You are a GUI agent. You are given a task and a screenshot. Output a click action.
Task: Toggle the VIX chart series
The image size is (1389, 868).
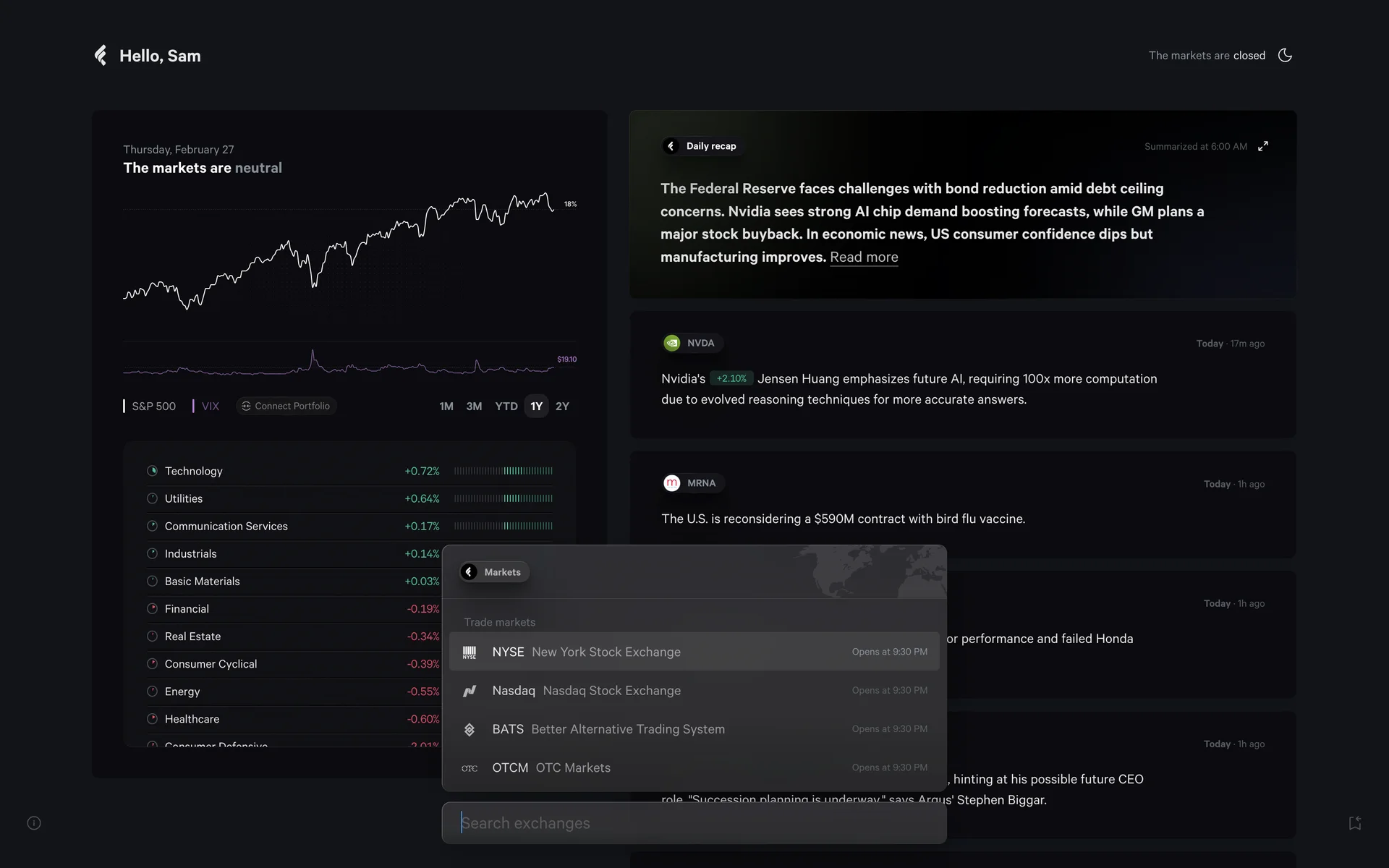point(207,407)
